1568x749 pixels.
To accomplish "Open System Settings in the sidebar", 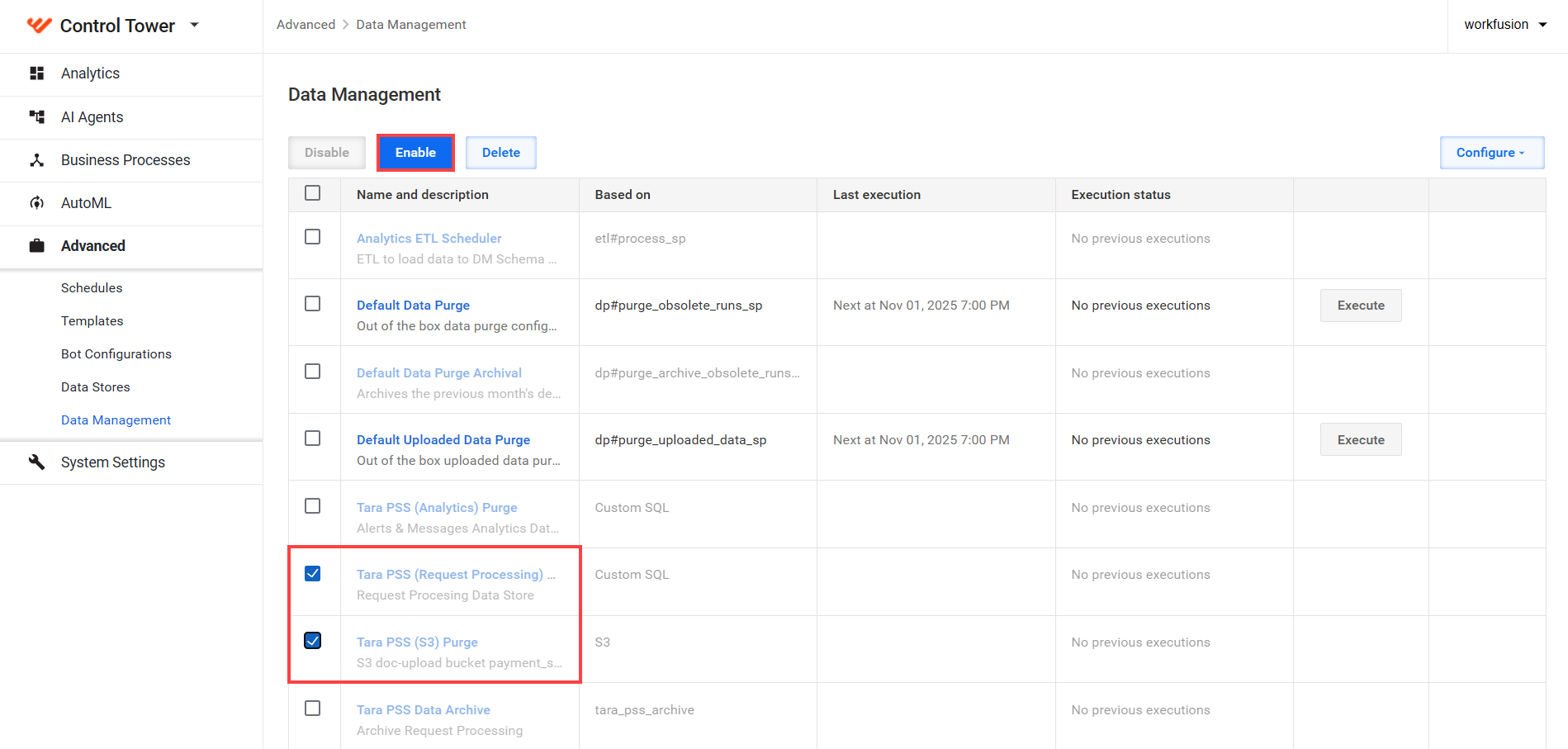I will [113, 462].
